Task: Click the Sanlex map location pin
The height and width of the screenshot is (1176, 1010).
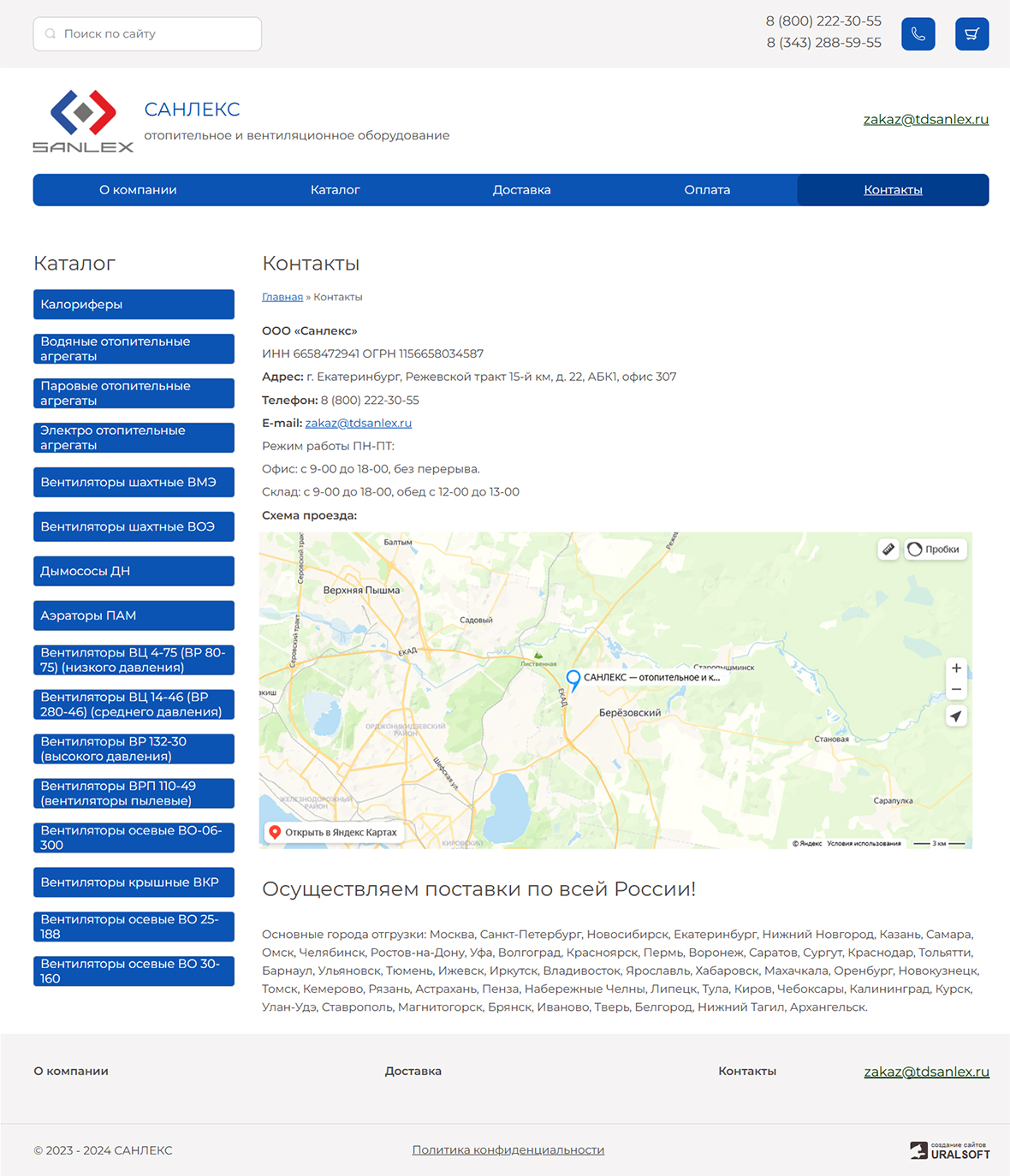Action: [573, 679]
